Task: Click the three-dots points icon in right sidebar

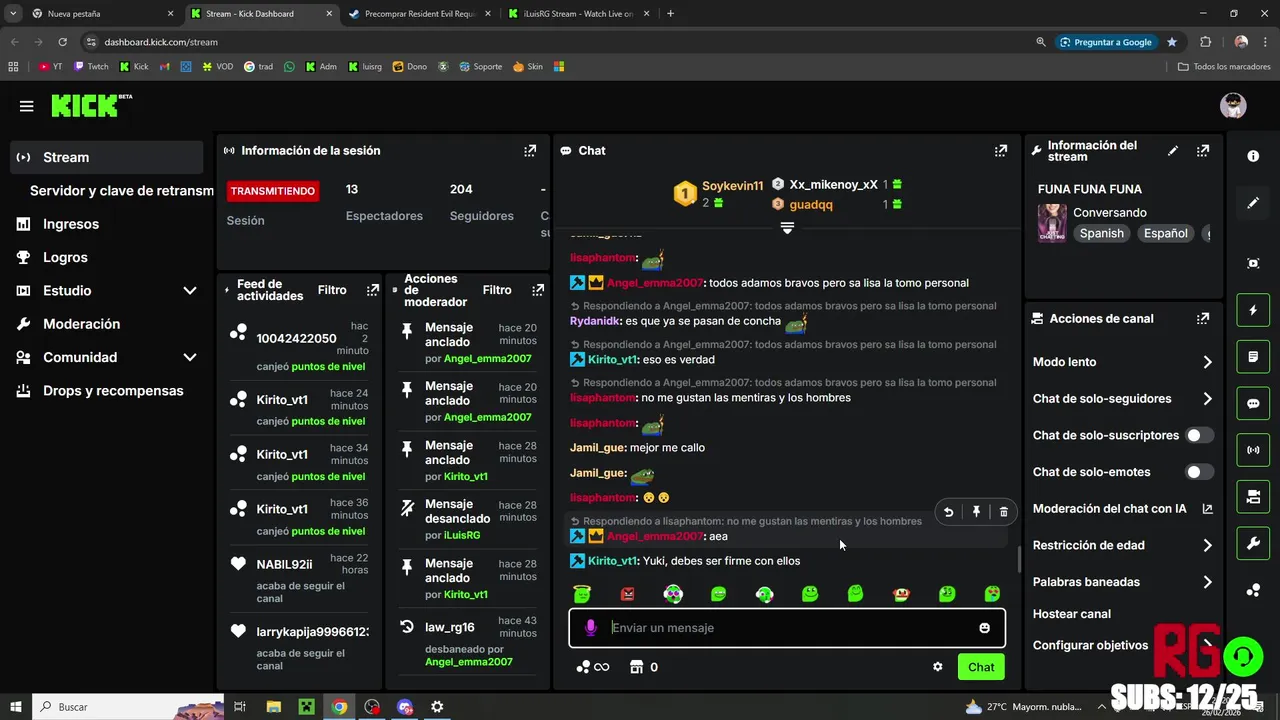Action: (1253, 590)
